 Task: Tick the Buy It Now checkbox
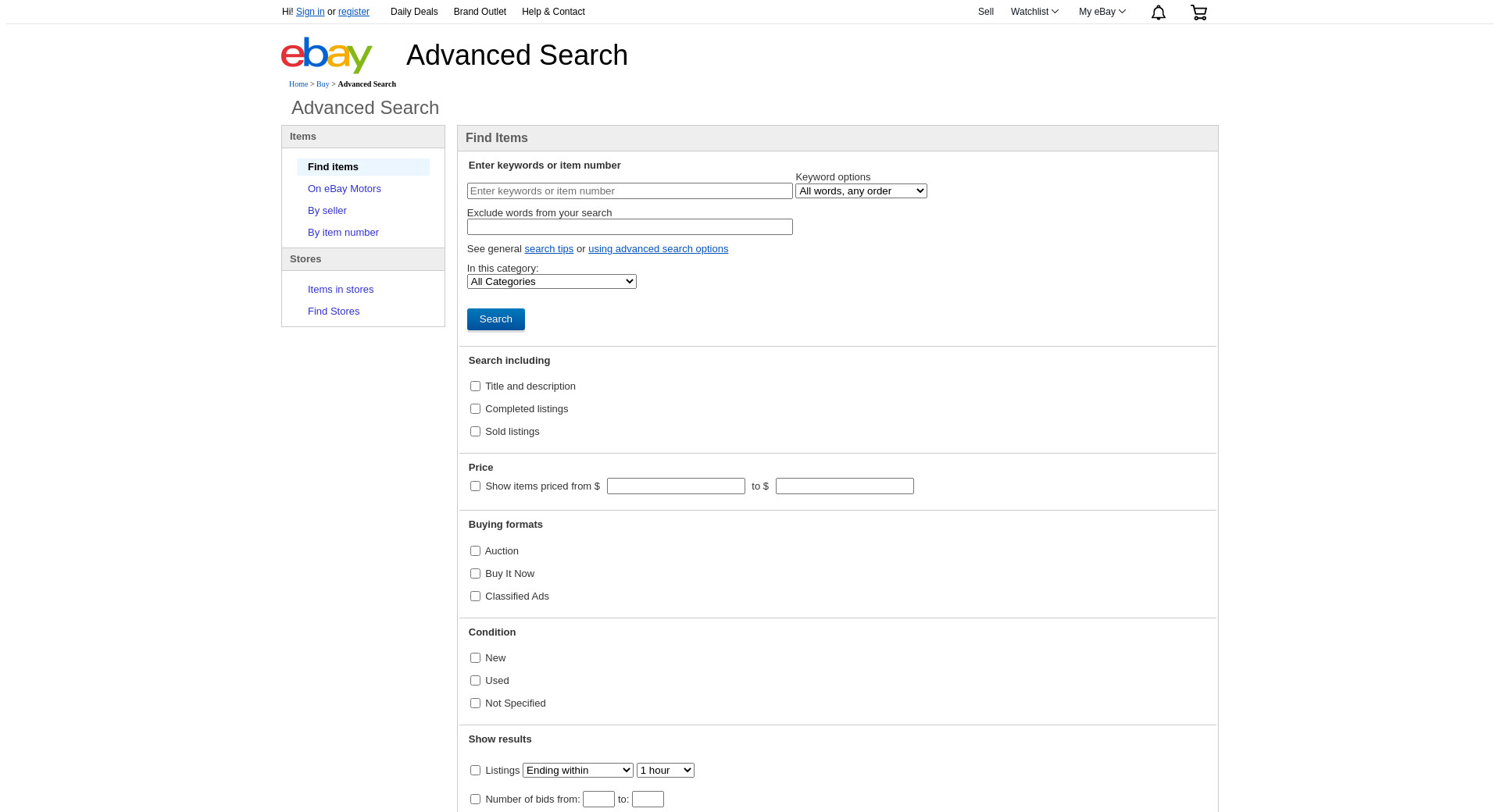click(x=475, y=574)
